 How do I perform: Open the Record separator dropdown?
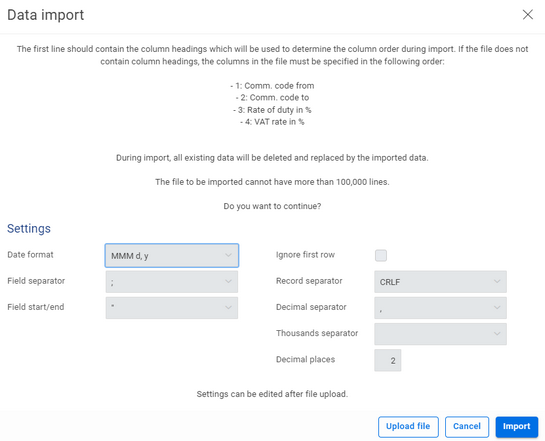(440, 281)
